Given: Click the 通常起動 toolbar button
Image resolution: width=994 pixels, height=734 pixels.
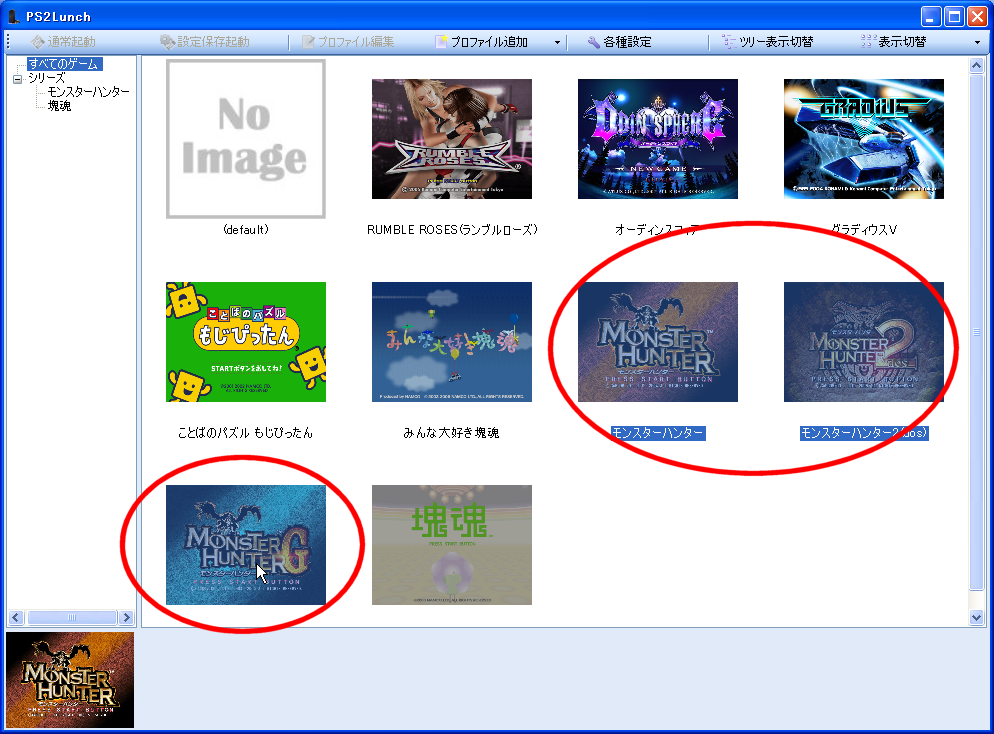Looking at the screenshot, I should (x=63, y=42).
